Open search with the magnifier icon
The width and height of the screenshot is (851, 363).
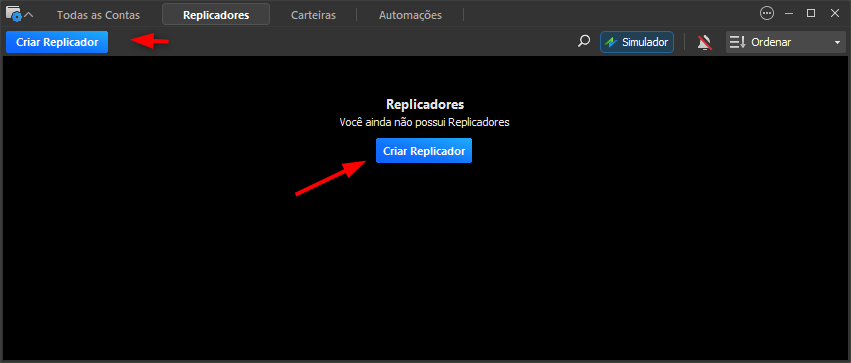(583, 42)
